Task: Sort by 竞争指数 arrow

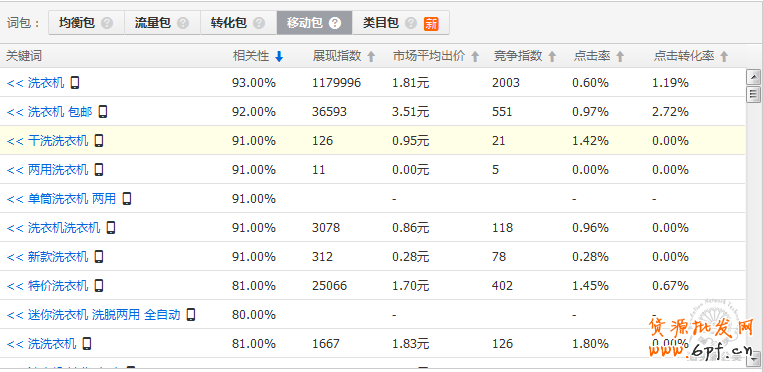Action: (552, 56)
